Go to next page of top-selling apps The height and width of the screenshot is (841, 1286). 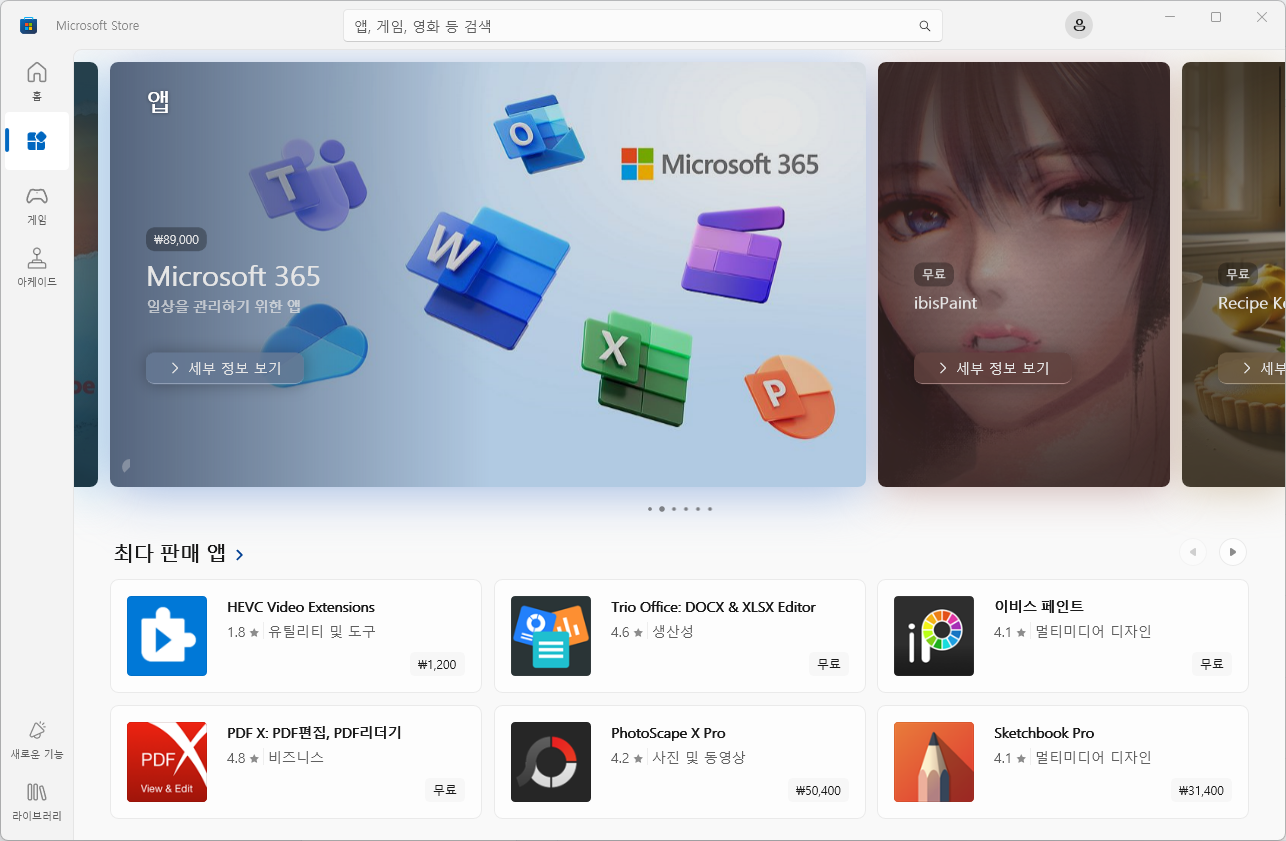click(1232, 551)
